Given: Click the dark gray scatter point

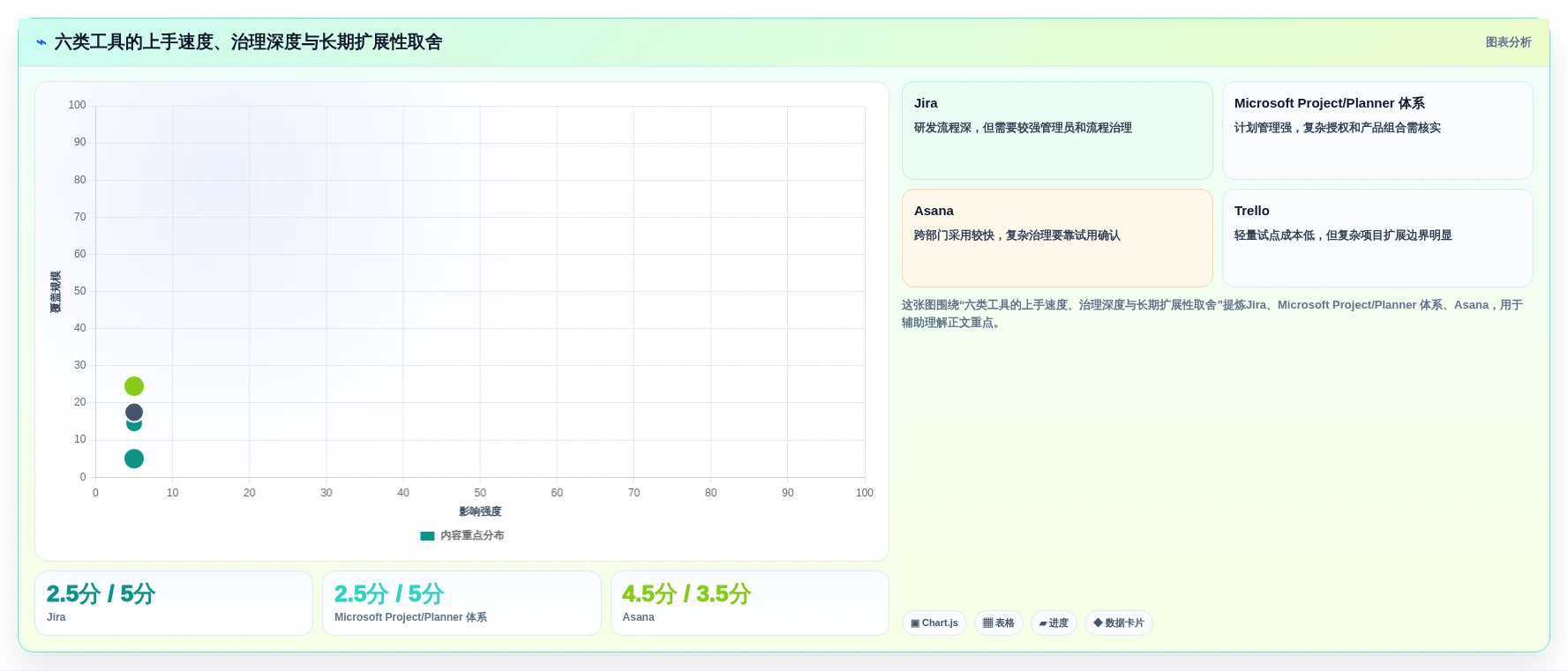Looking at the screenshot, I should coord(134,412).
